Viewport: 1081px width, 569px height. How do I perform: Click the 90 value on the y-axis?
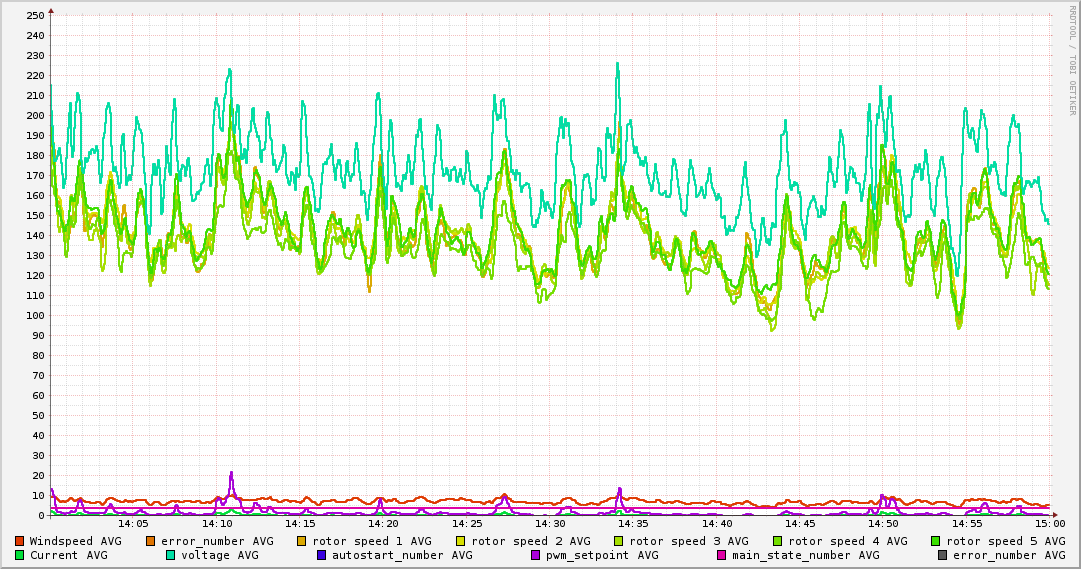point(38,336)
